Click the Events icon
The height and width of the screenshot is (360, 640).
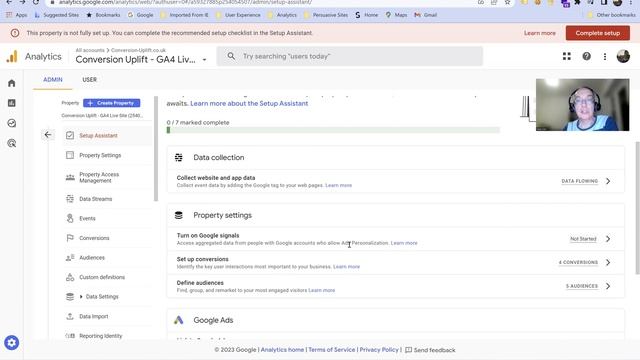tap(70, 218)
